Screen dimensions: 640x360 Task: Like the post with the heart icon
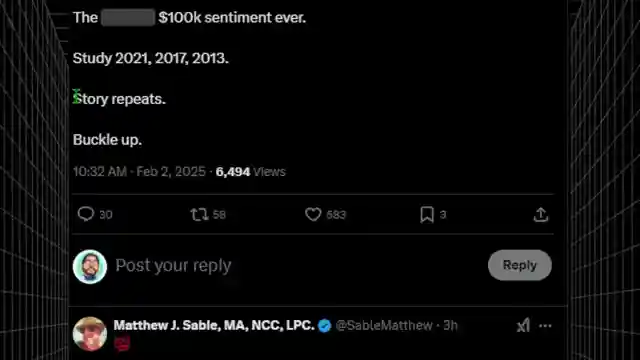tap(313, 214)
